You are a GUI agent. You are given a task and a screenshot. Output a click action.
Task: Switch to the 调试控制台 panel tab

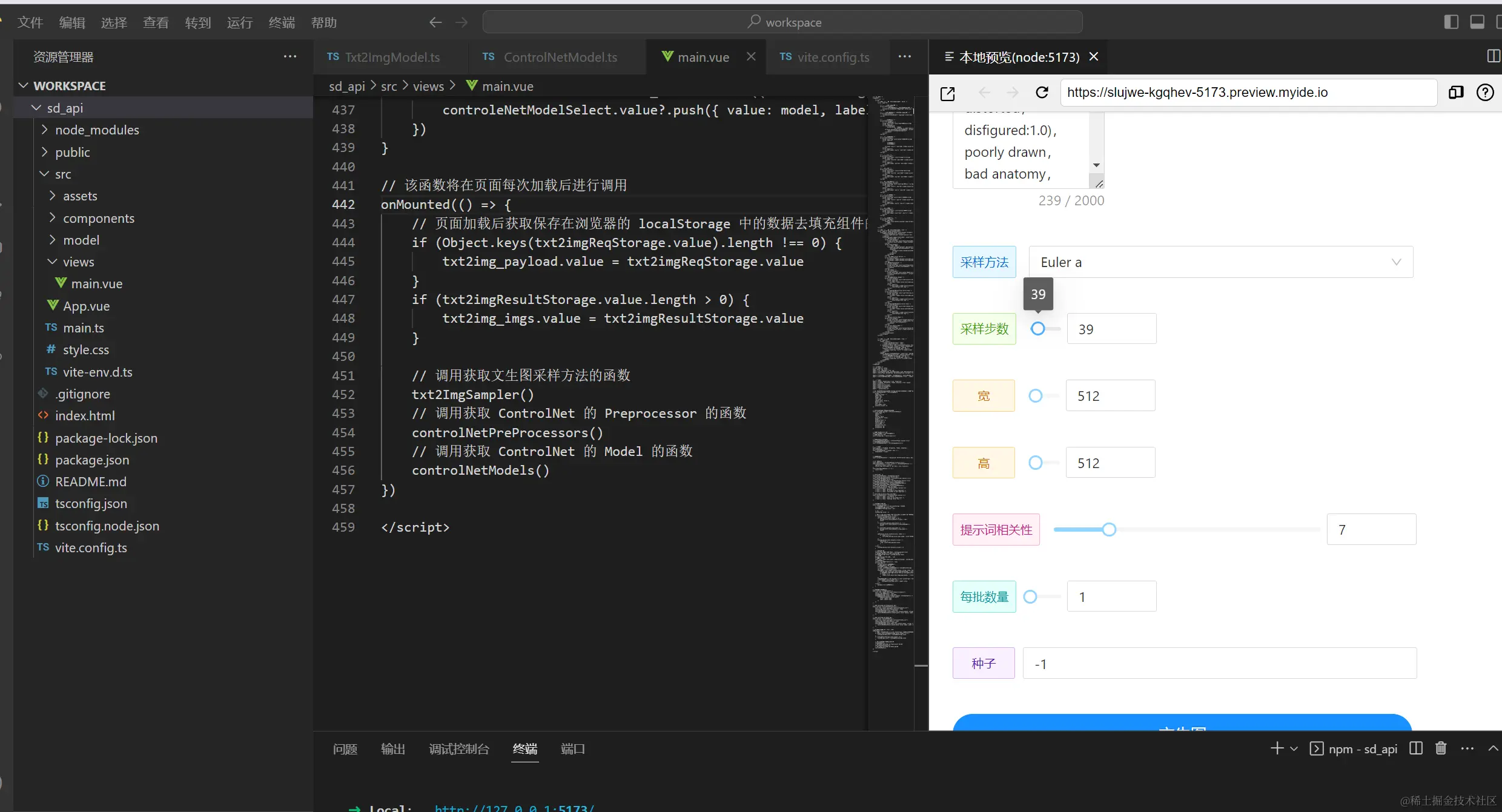point(459,749)
